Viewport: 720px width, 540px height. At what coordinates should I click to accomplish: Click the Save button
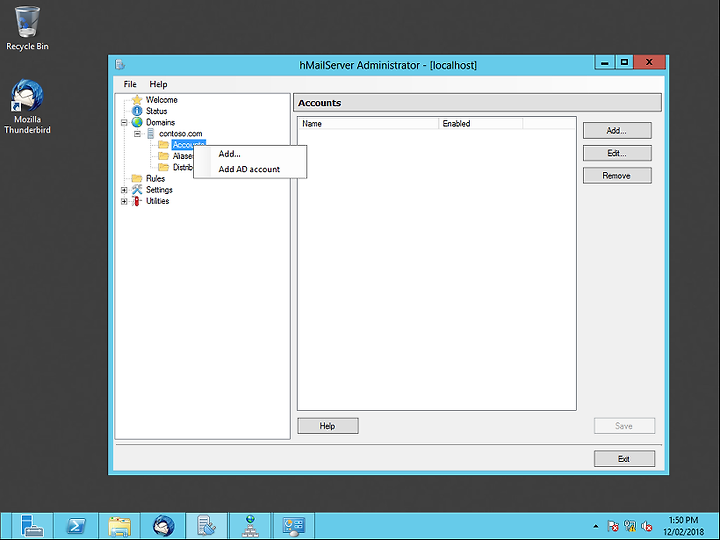pyautogui.click(x=624, y=426)
